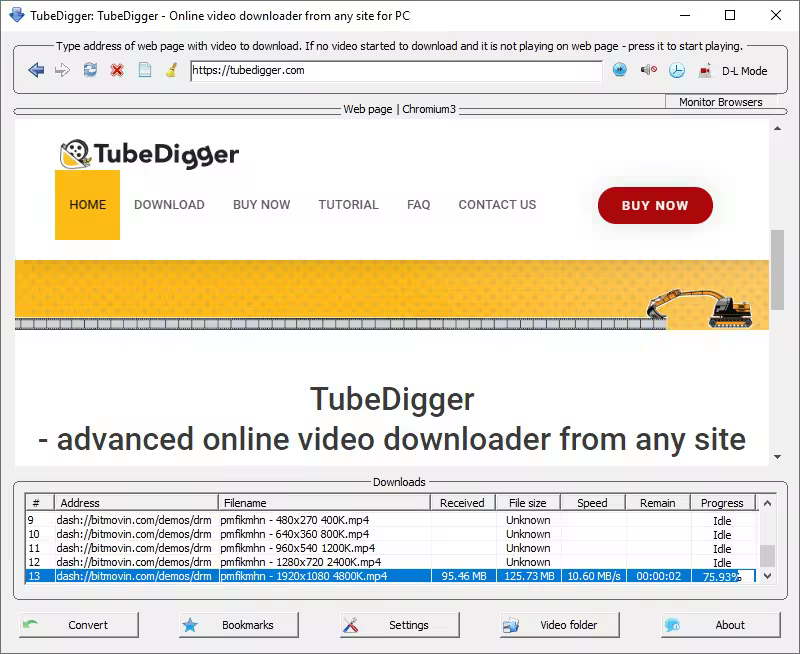Toggle D-L Mode
The image size is (800, 654).
[x=744, y=71]
